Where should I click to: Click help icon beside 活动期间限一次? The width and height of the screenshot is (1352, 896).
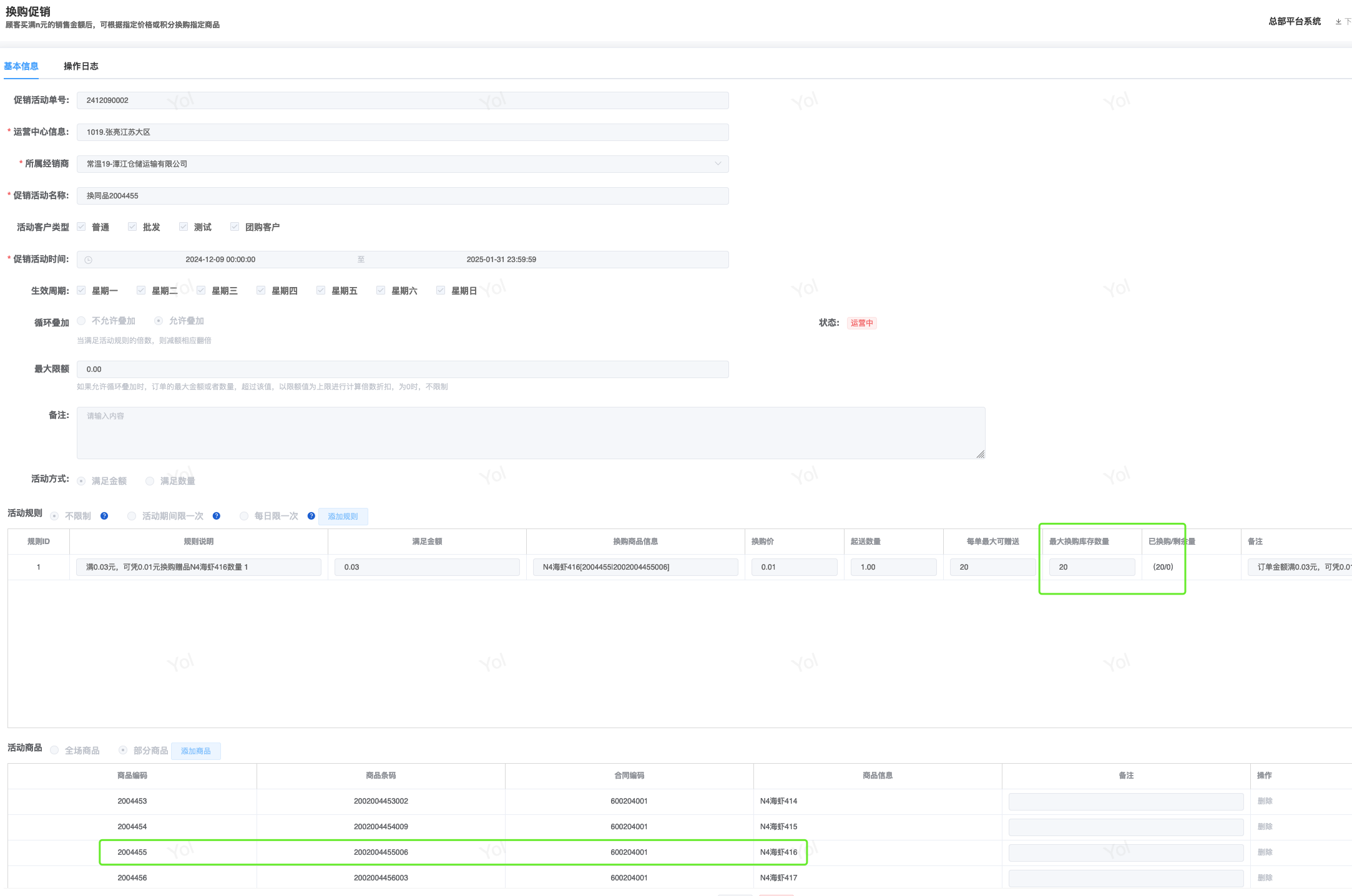217,516
